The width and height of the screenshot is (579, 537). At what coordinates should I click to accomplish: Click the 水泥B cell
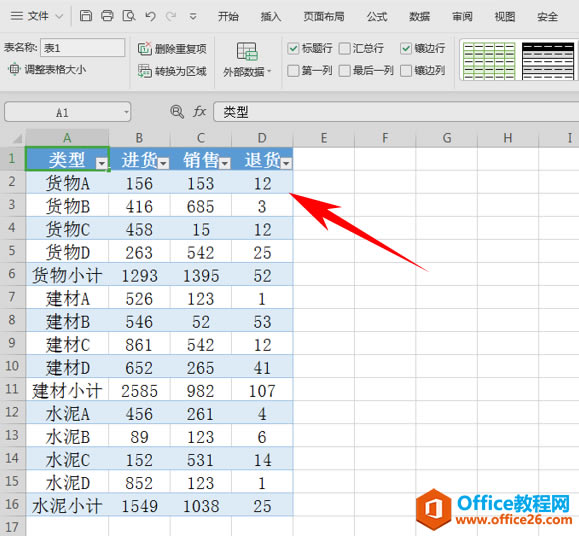[67, 436]
